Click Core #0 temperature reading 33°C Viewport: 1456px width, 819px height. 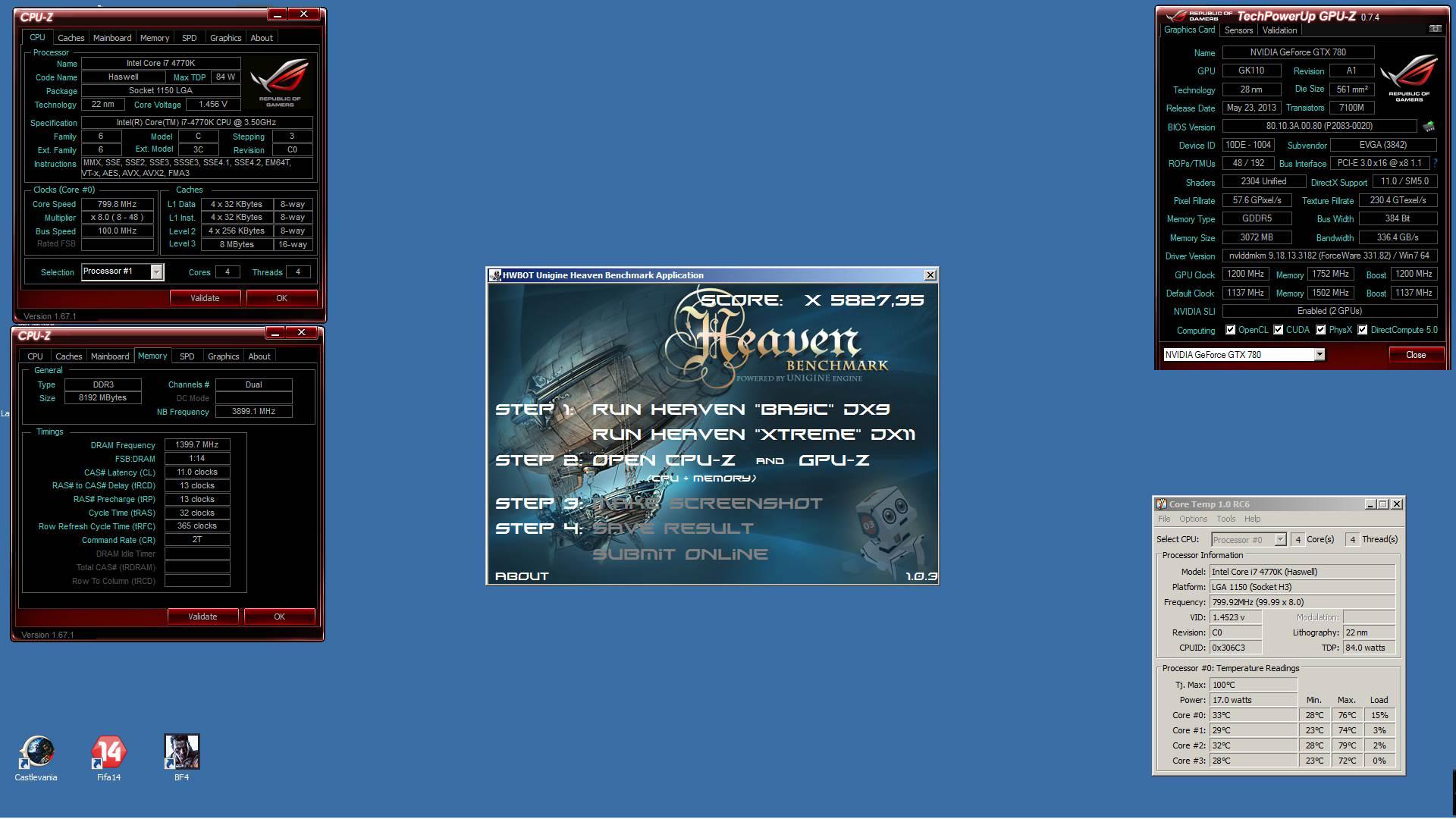[1254, 715]
